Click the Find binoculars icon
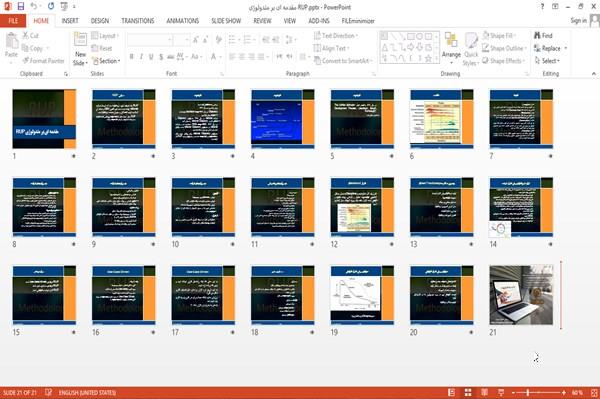Image resolution: width=600 pixels, height=399 pixels. 538,36
